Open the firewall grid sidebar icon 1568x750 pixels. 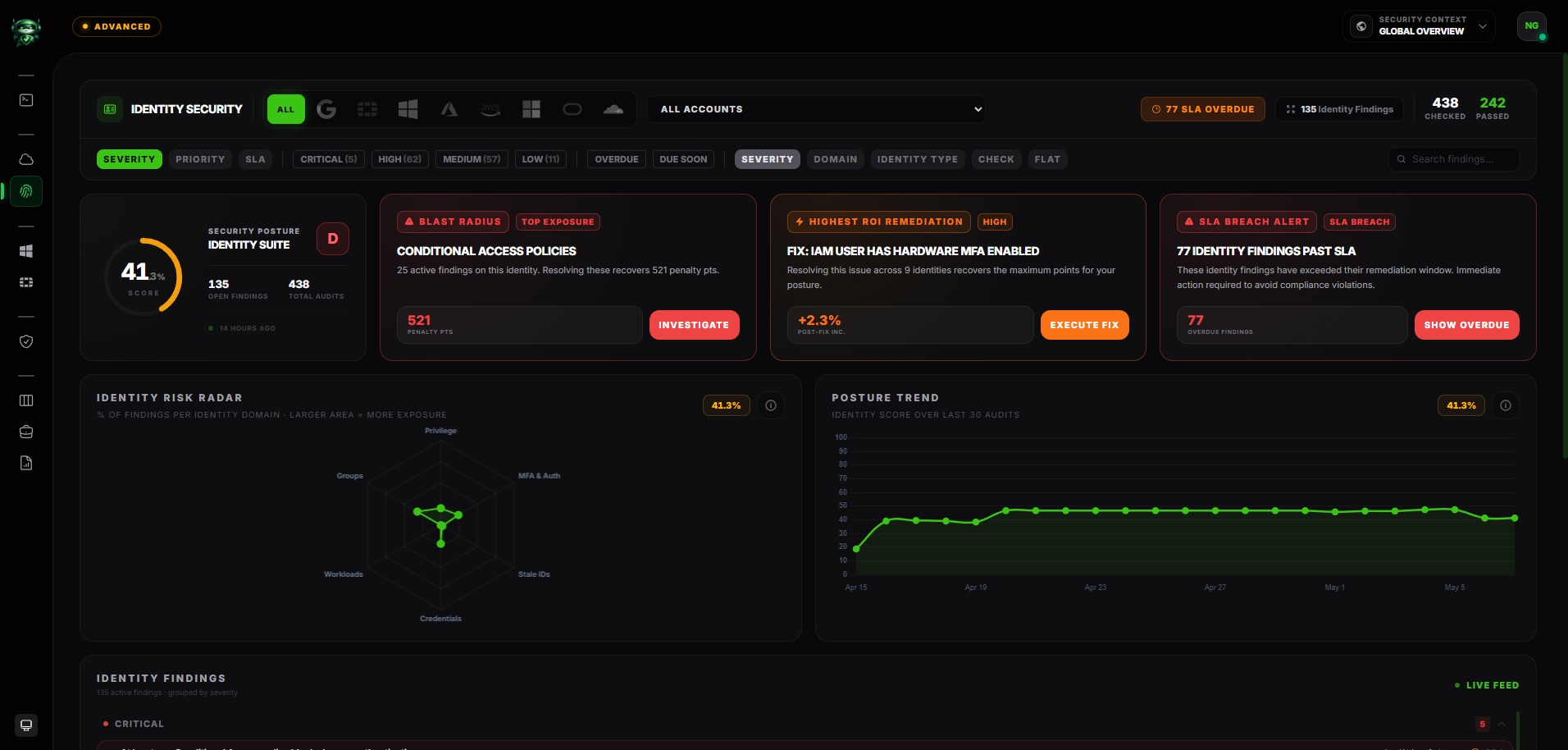pos(26,282)
